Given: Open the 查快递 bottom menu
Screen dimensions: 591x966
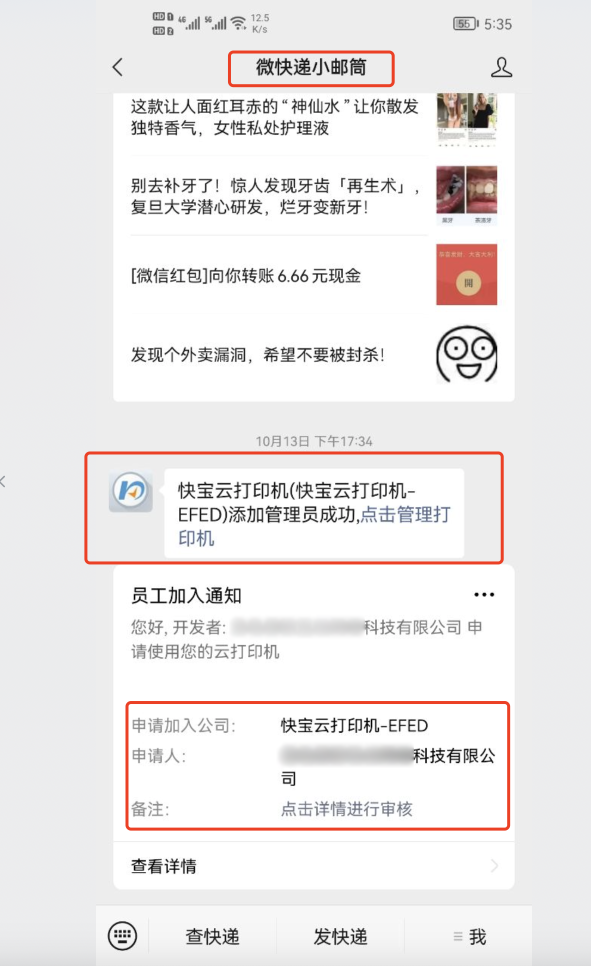Looking at the screenshot, I should point(213,937).
